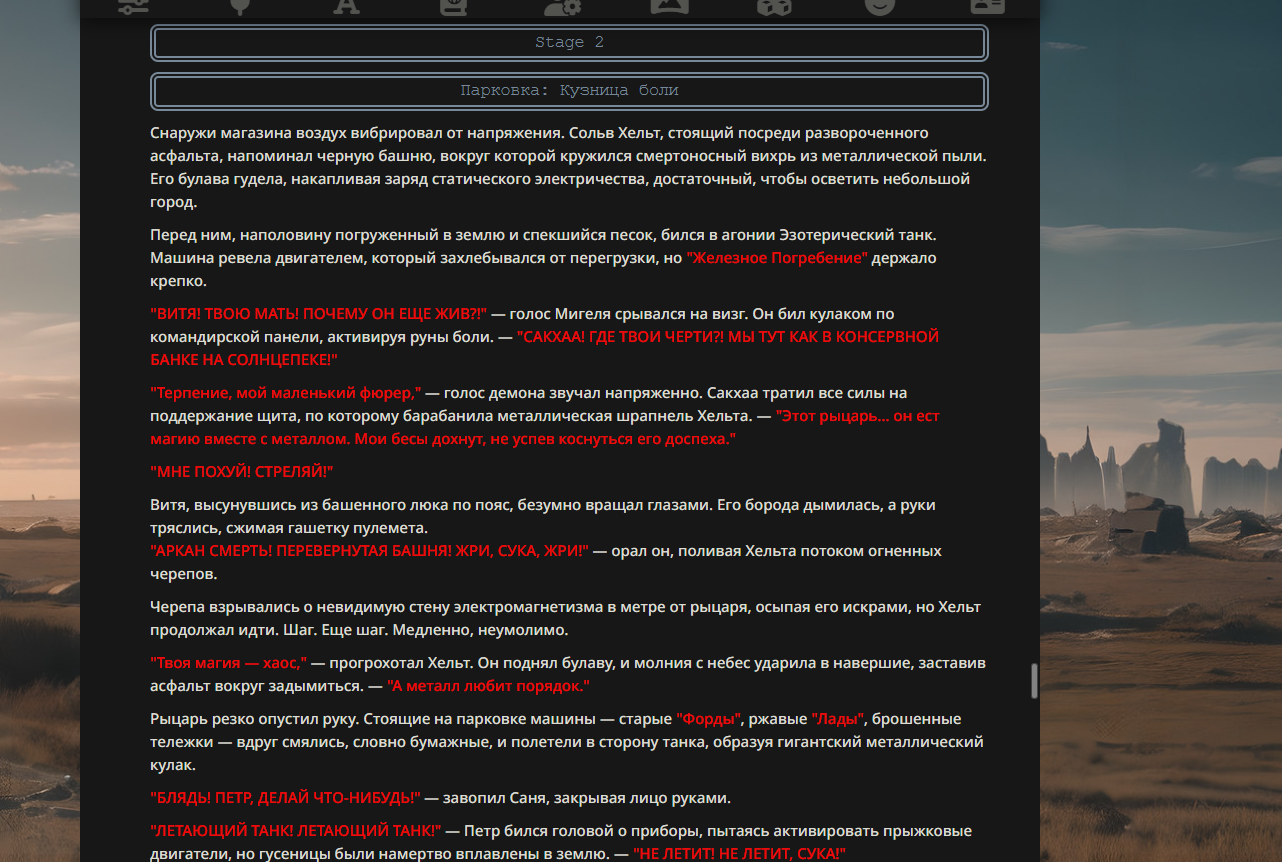Viewport: 1282px width, 862px height.
Task: Open Extensions cubes icon
Action: pos(774,6)
